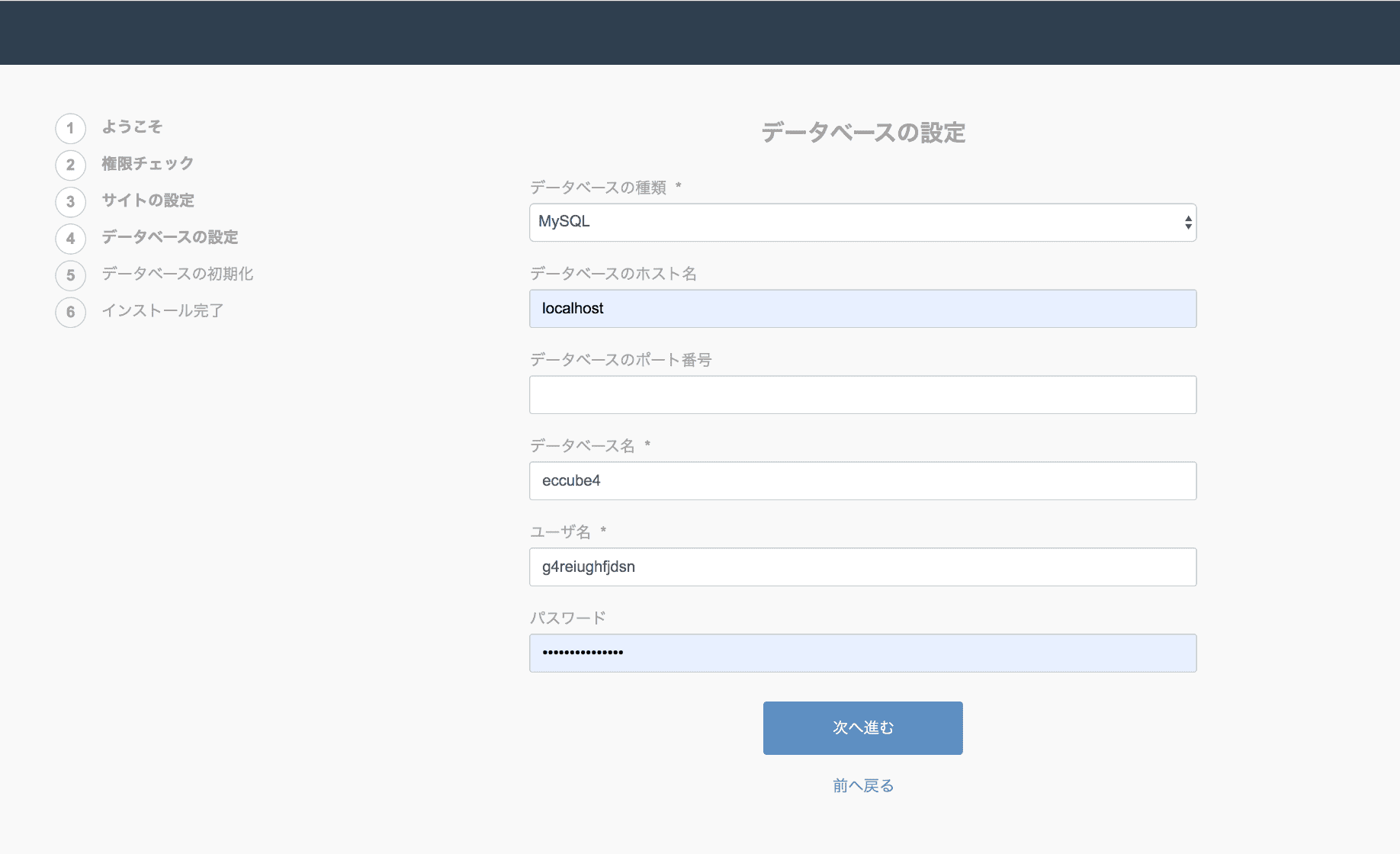Click the データベースの種類 field label
Viewport: 1400px width, 854px height.
[599, 188]
